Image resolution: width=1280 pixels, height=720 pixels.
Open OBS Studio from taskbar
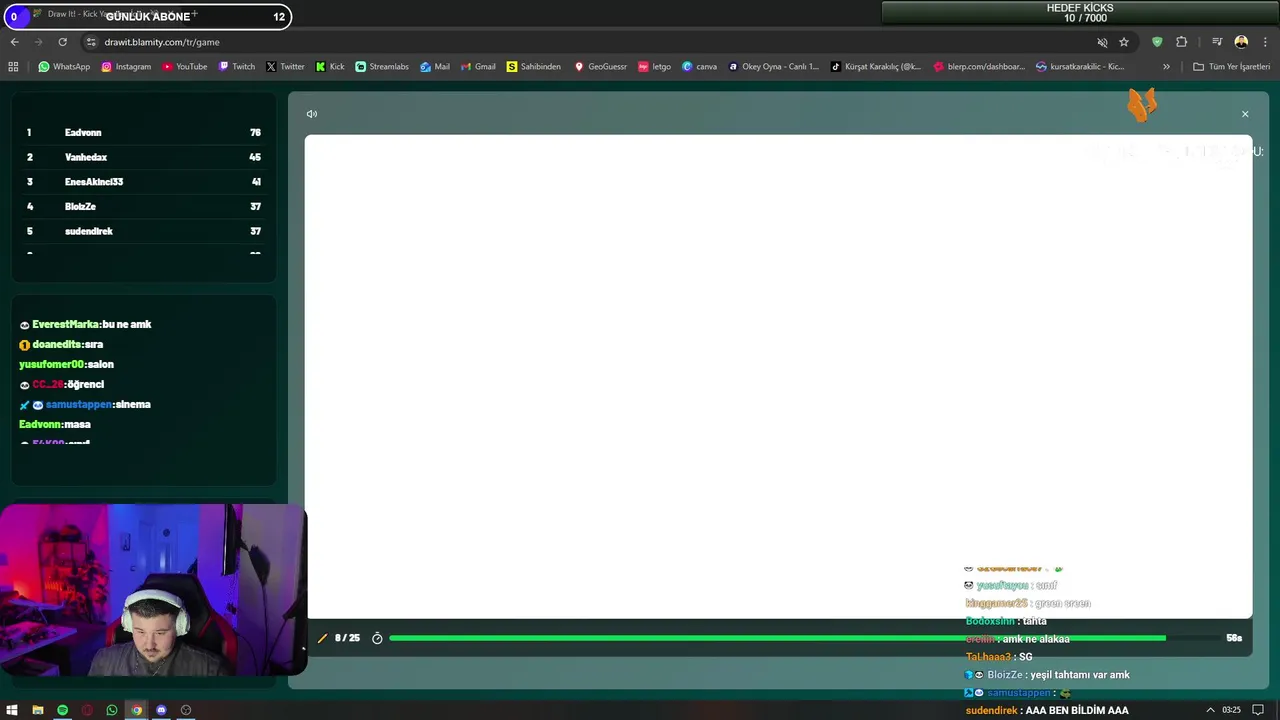pyautogui.click(x=186, y=710)
